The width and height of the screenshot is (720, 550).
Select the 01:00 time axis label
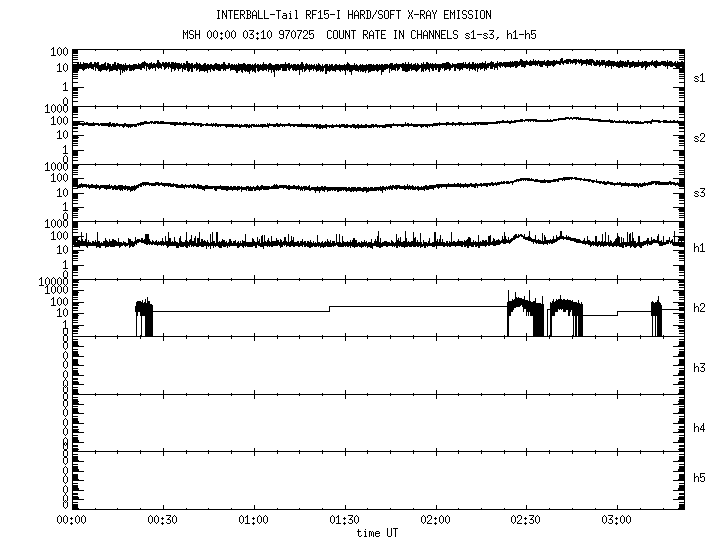coord(253,521)
